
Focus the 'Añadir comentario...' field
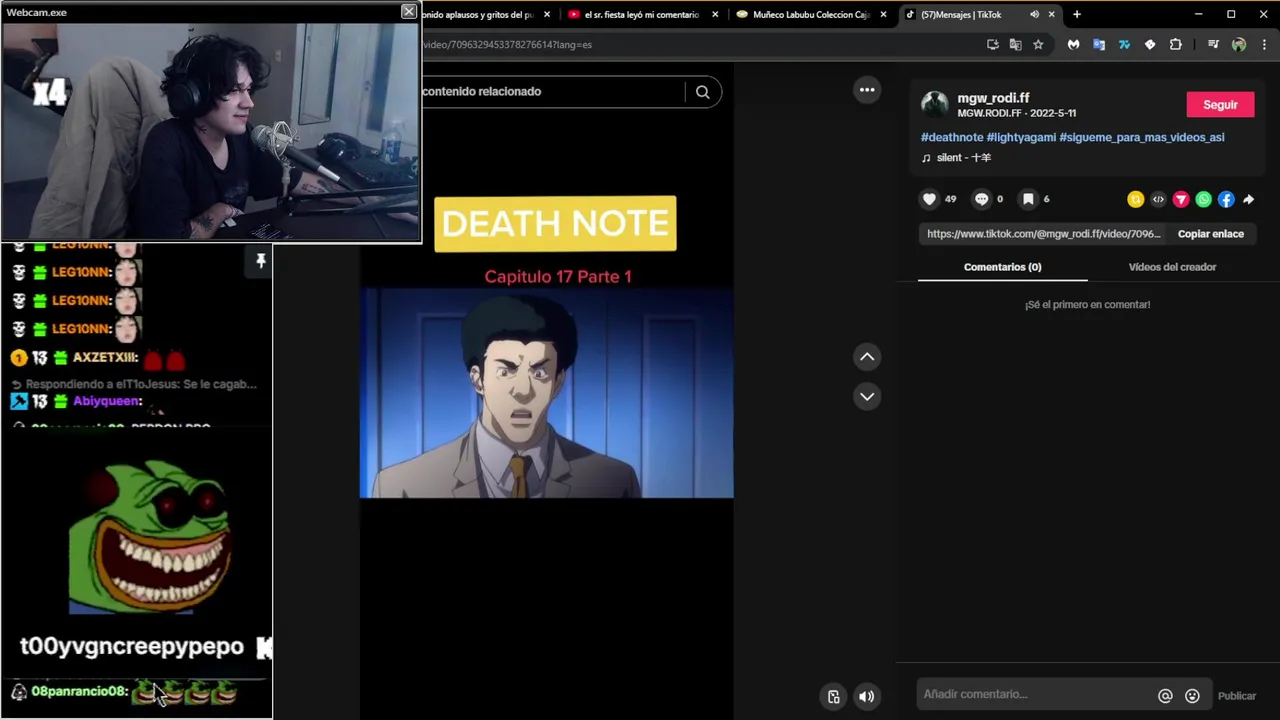click(1036, 694)
